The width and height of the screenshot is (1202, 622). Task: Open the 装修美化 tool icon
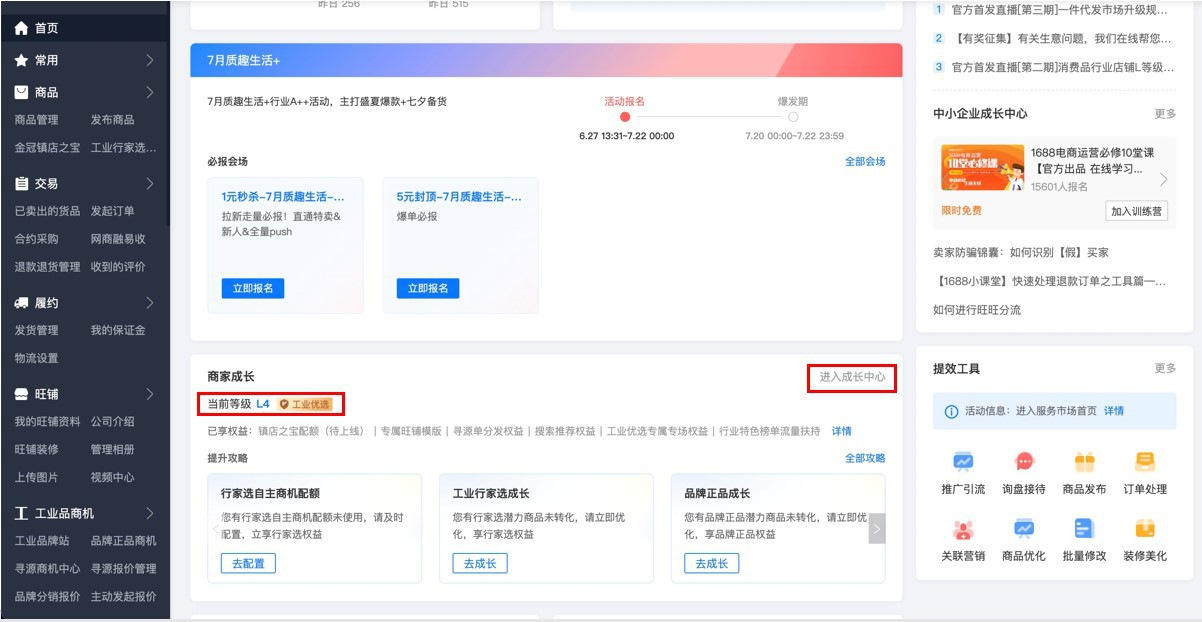[x=1145, y=529]
